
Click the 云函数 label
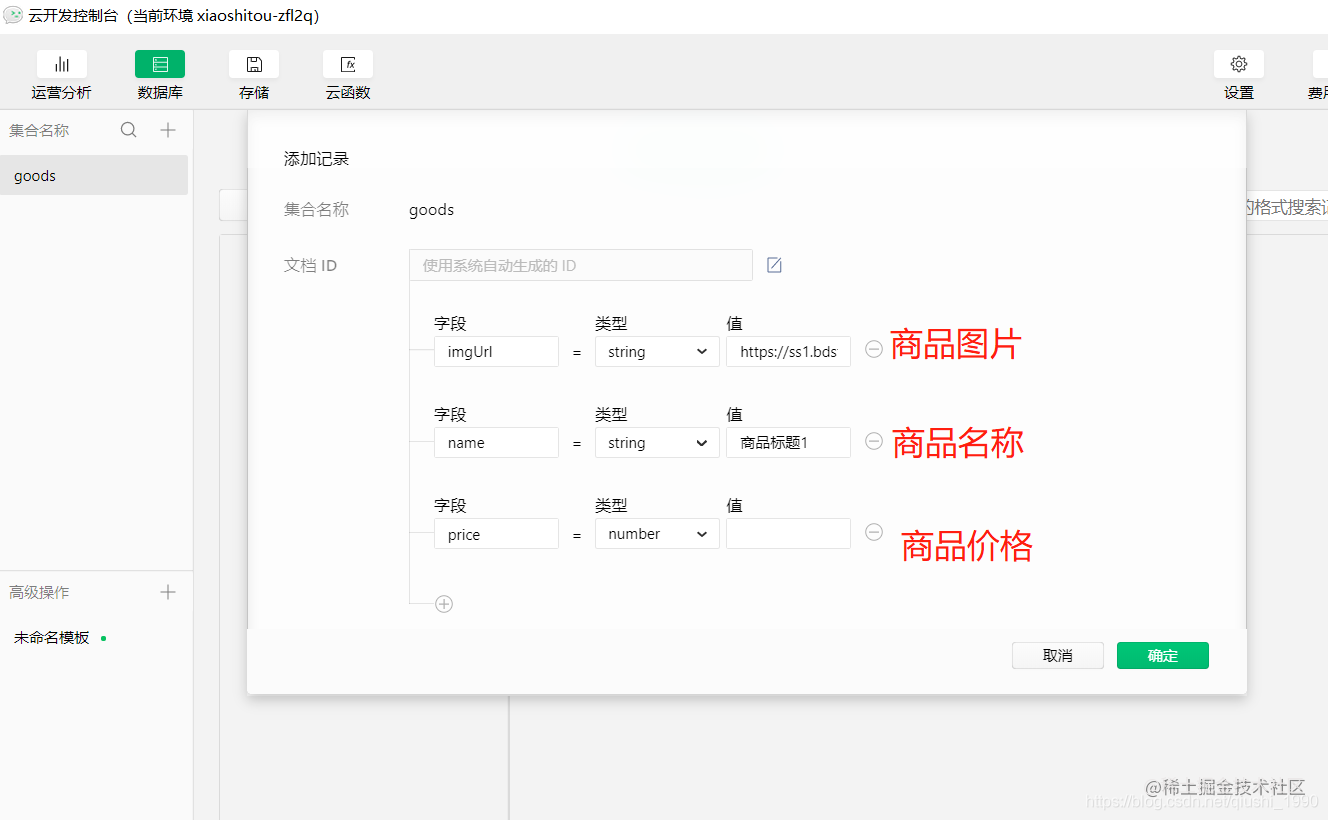[x=348, y=92]
